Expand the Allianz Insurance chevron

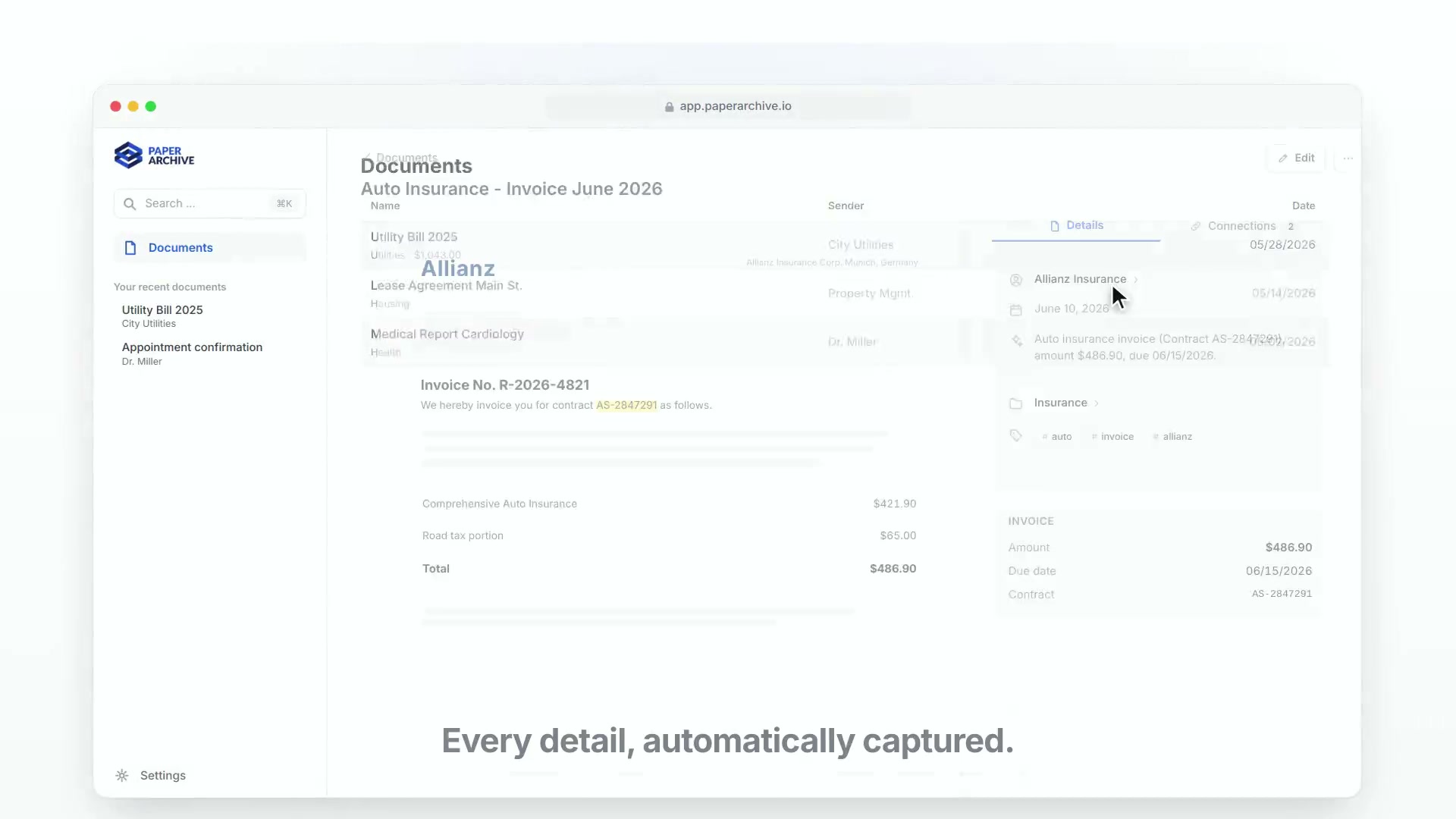tap(1136, 280)
